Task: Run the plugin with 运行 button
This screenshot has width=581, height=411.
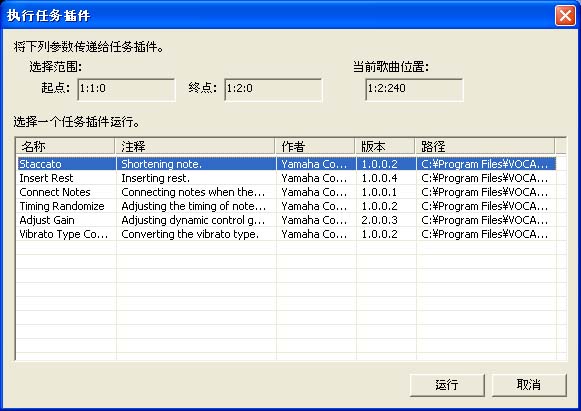Action: (x=447, y=385)
